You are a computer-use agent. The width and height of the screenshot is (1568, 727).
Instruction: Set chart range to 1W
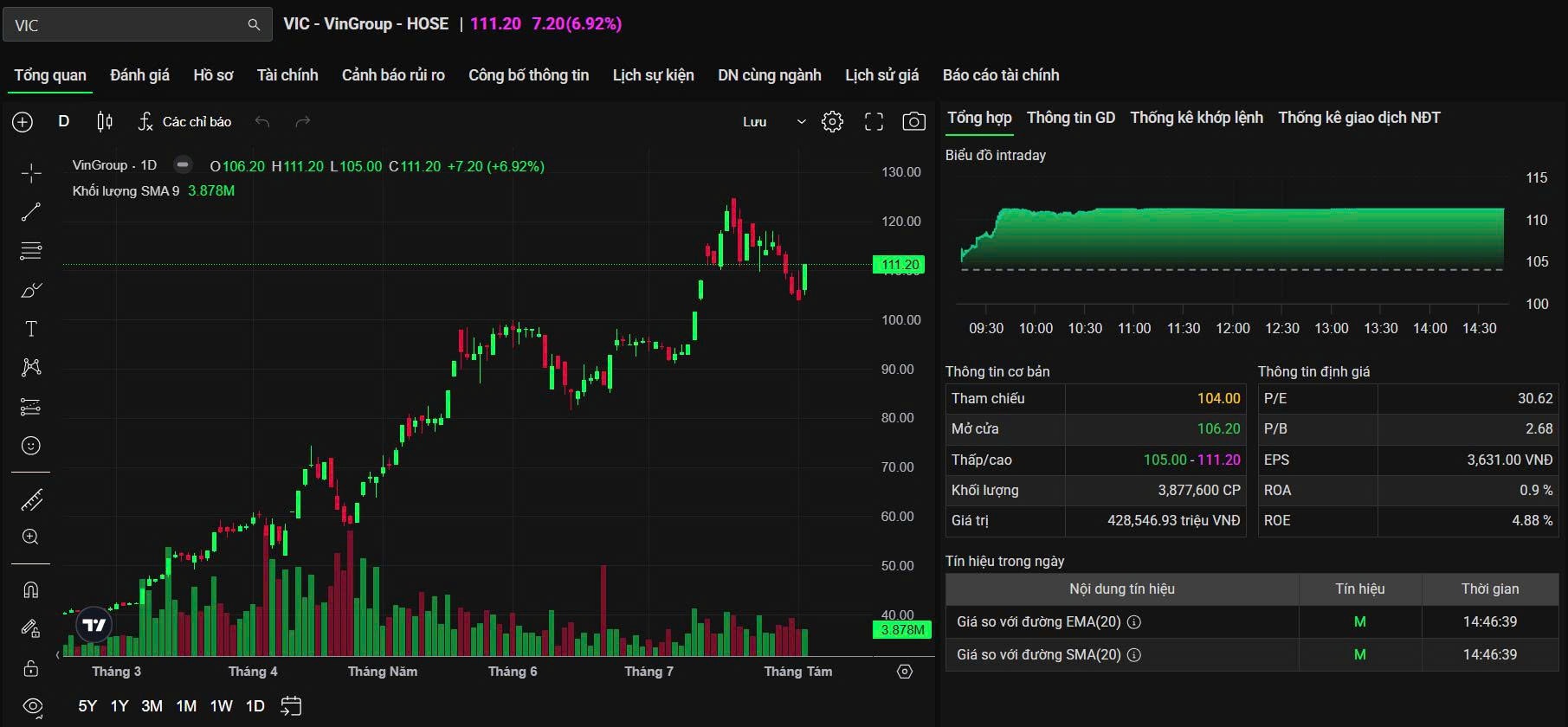[x=222, y=706]
